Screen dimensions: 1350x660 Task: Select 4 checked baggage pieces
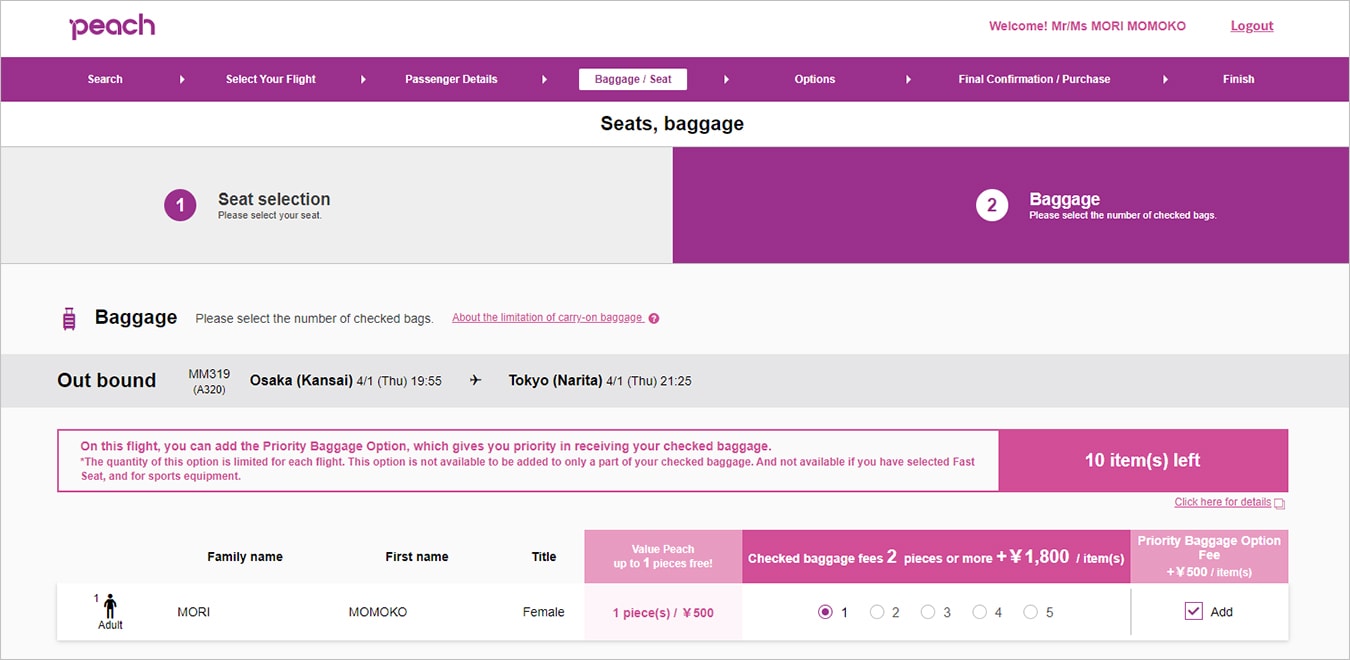coord(979,612)
